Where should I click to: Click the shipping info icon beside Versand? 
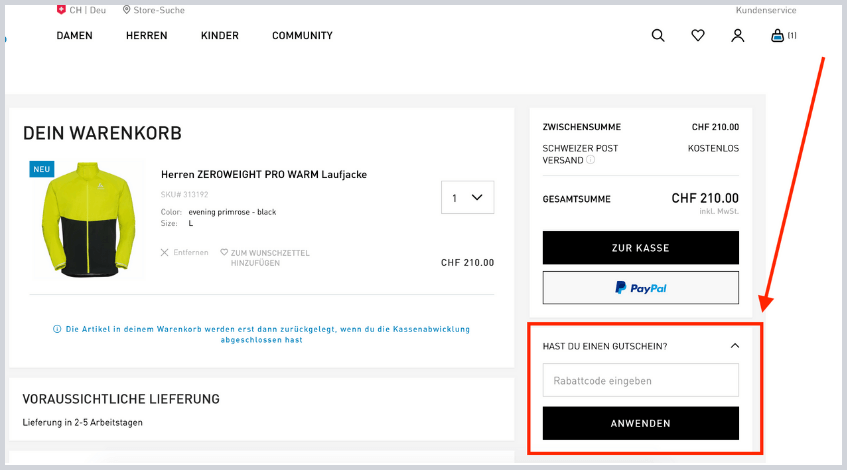point(590,160)
